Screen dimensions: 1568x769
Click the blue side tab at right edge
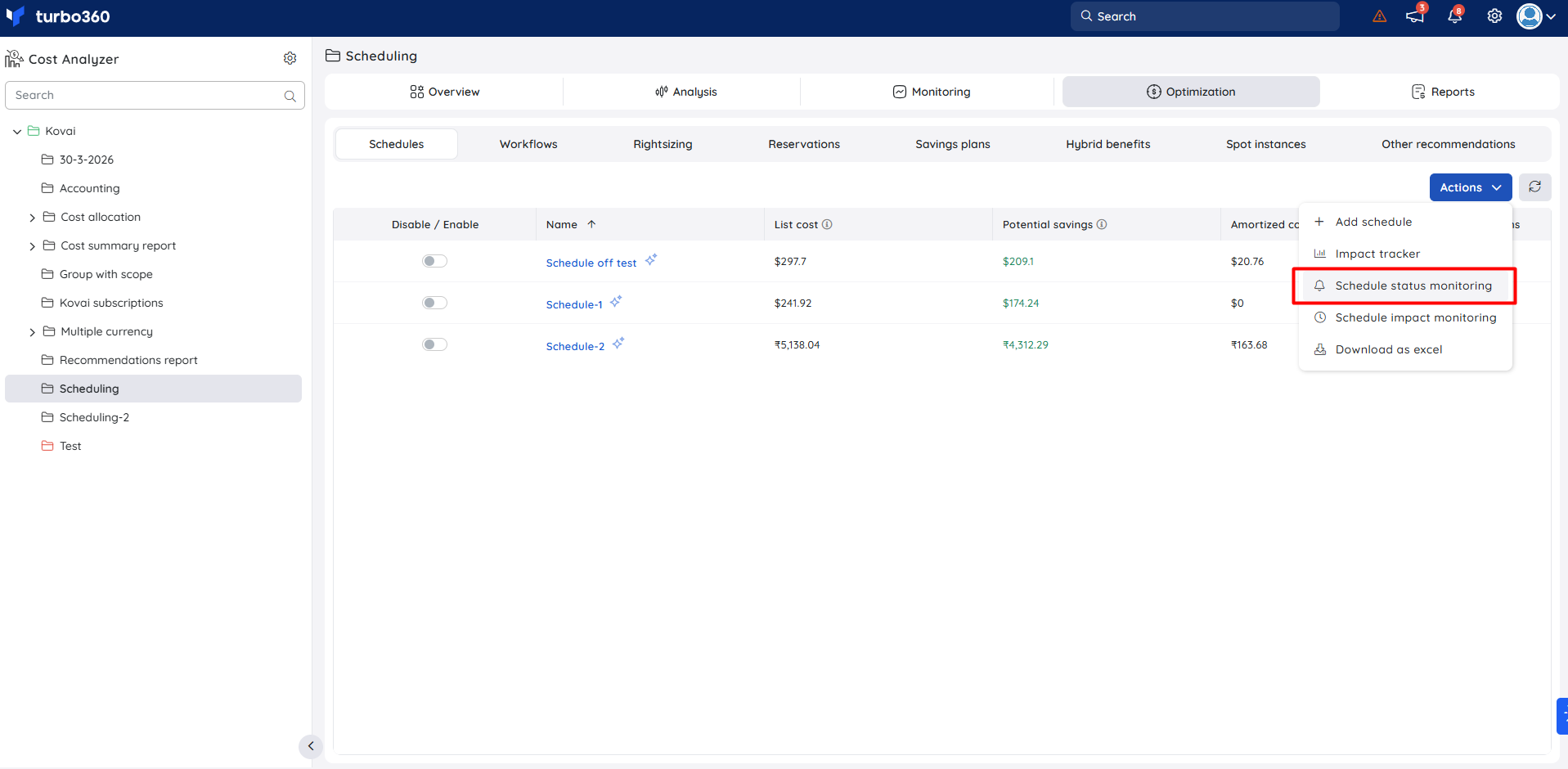click(1562, 717)
